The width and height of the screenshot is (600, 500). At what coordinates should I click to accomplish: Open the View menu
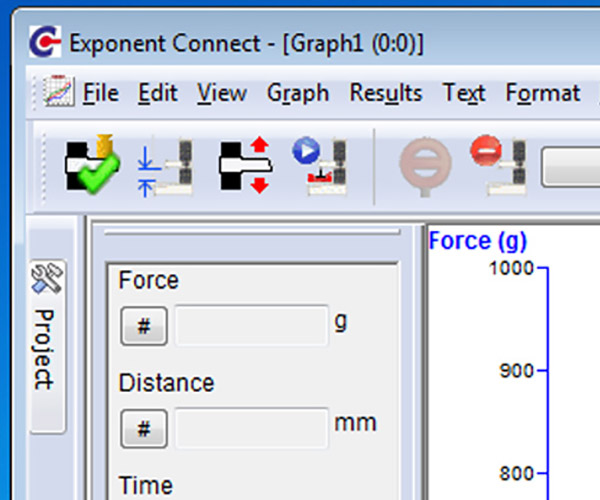click(221, 94)
